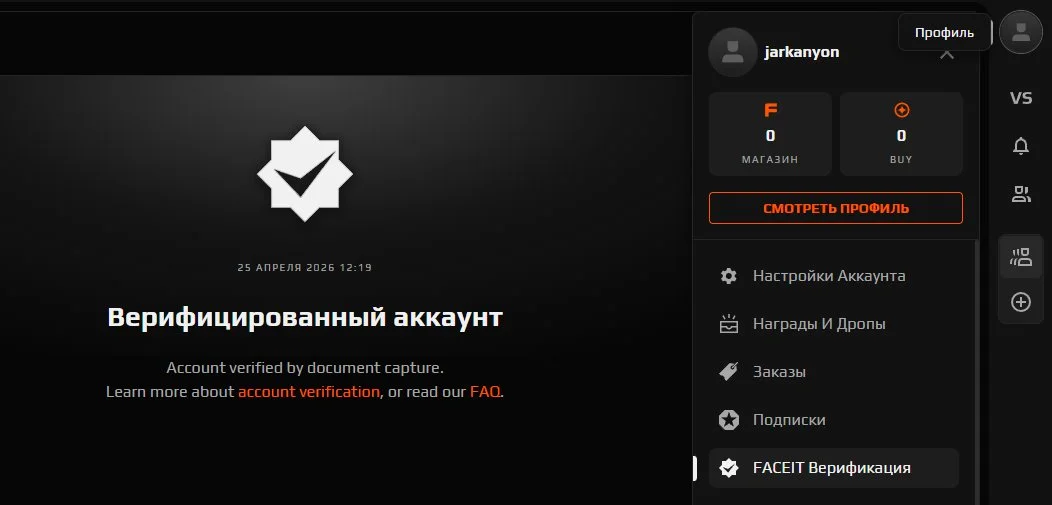Click the jarkanyon username in panel
The width and height of the screenshot is (1052, 505).
pyautogui.click(x=802, y=52)
